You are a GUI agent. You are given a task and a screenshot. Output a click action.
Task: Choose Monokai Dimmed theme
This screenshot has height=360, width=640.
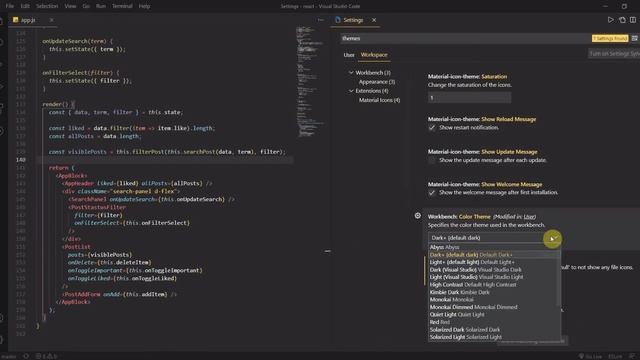click(494, 307)
